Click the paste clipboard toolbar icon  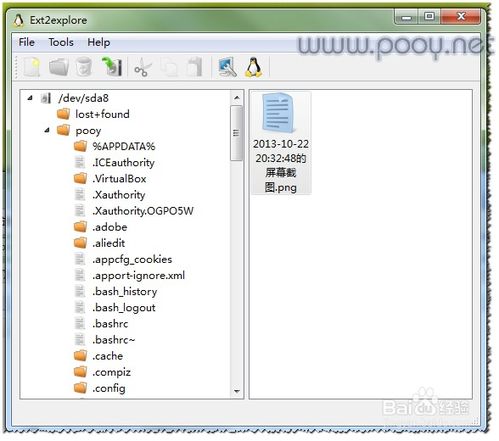tap(195, 67)
